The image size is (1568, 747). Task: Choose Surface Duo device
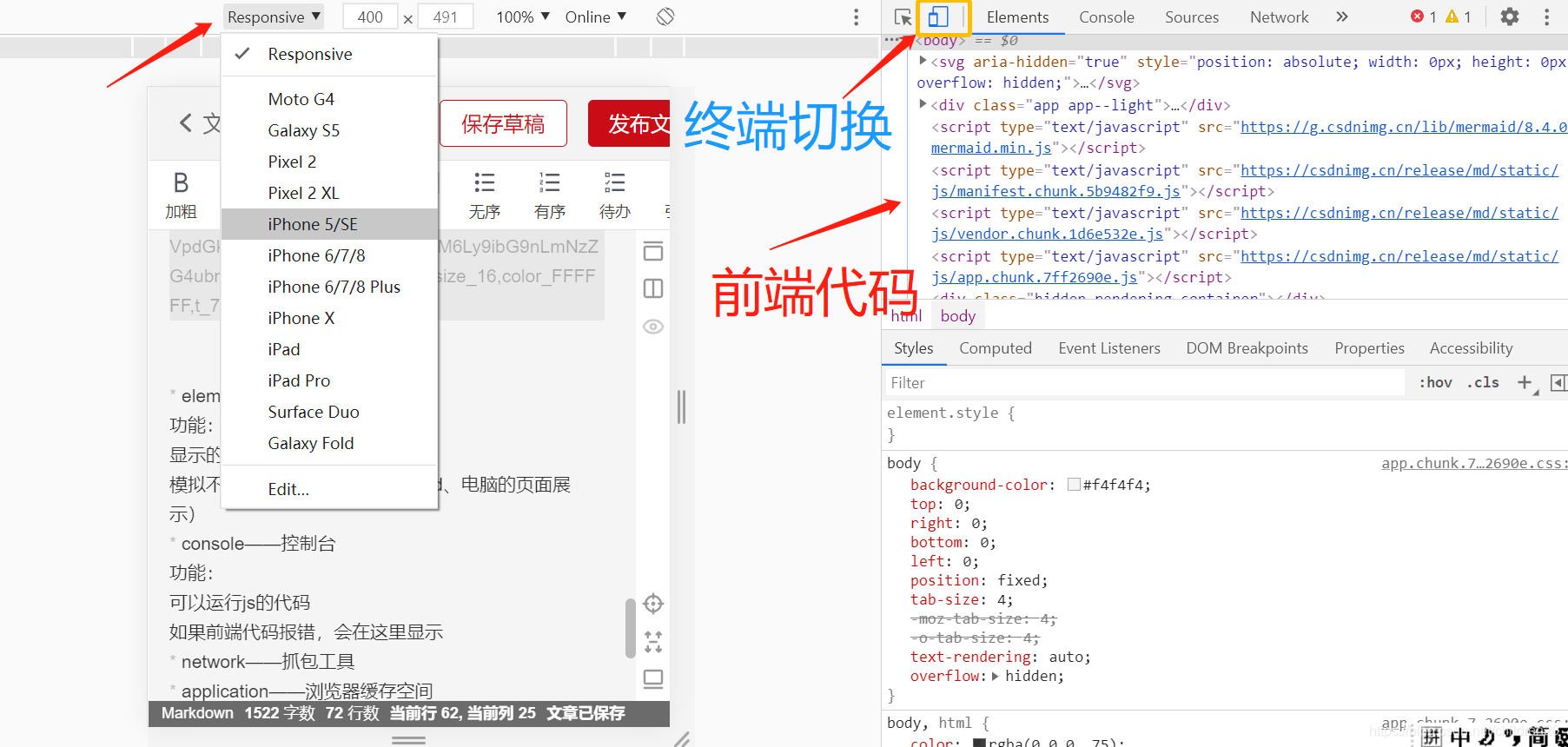(329, 412)
